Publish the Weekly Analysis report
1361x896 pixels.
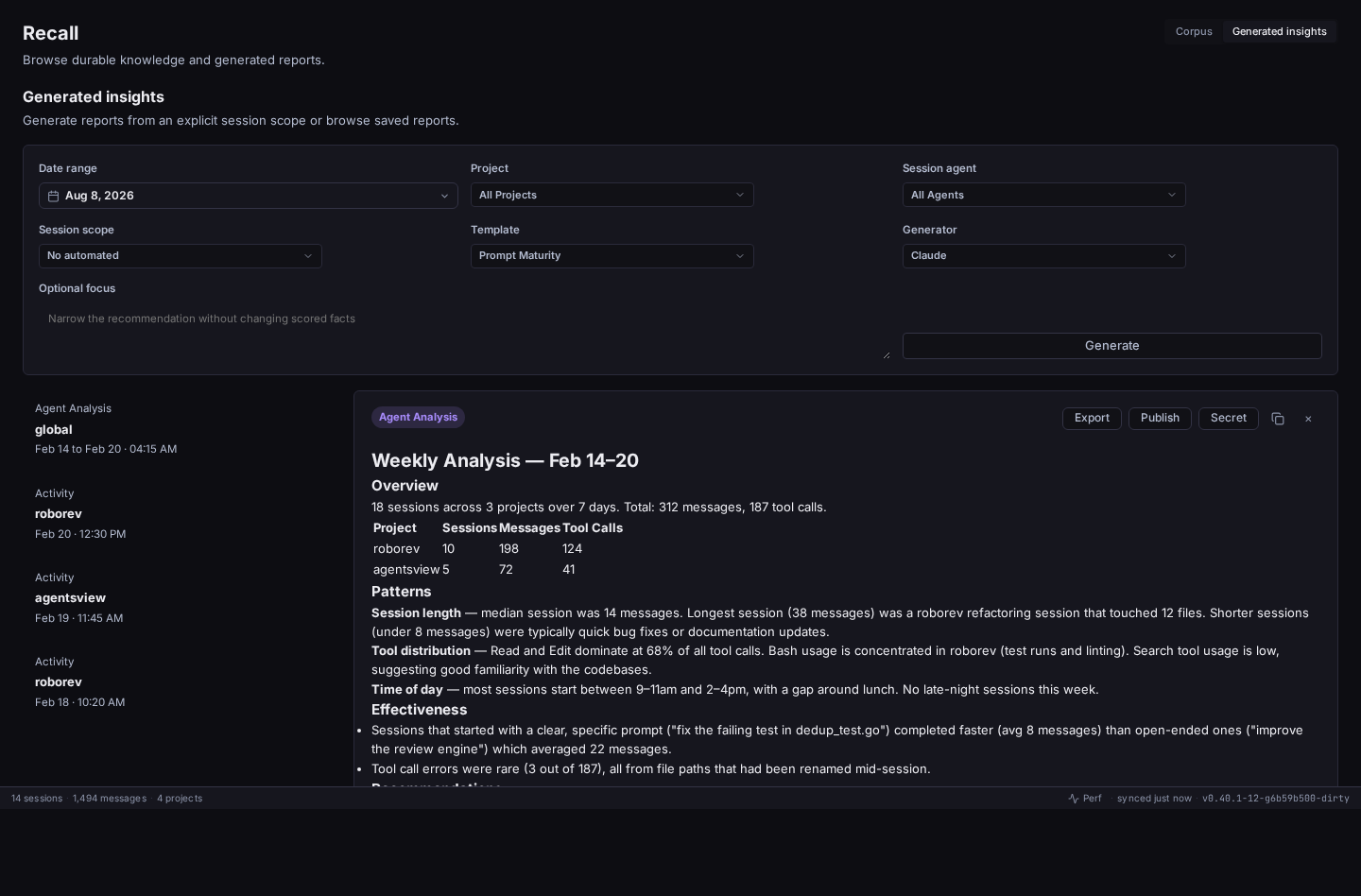pos(1160,418)
